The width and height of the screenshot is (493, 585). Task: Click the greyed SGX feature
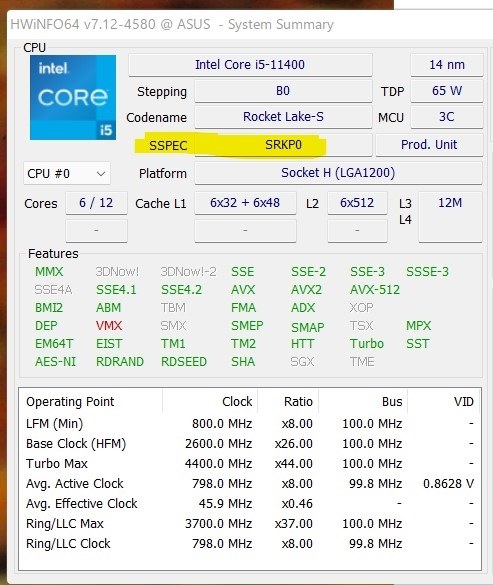click(x=302, y=362)
